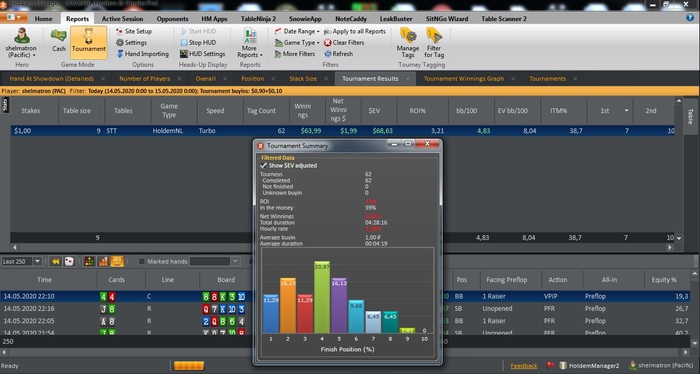Click playing cards replayer icon
The height and width of the screenshot is (374, 700).
click(69, 262)
